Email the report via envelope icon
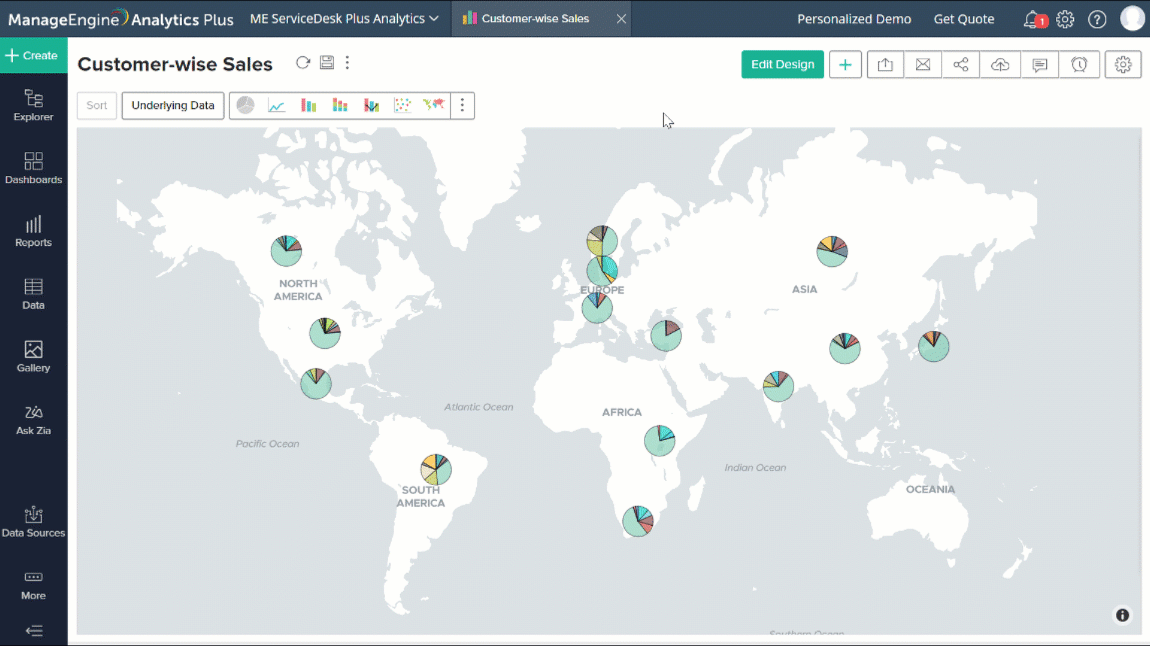Image resolution: width=1150 pixels, height=646 pixels. [923, 65]
